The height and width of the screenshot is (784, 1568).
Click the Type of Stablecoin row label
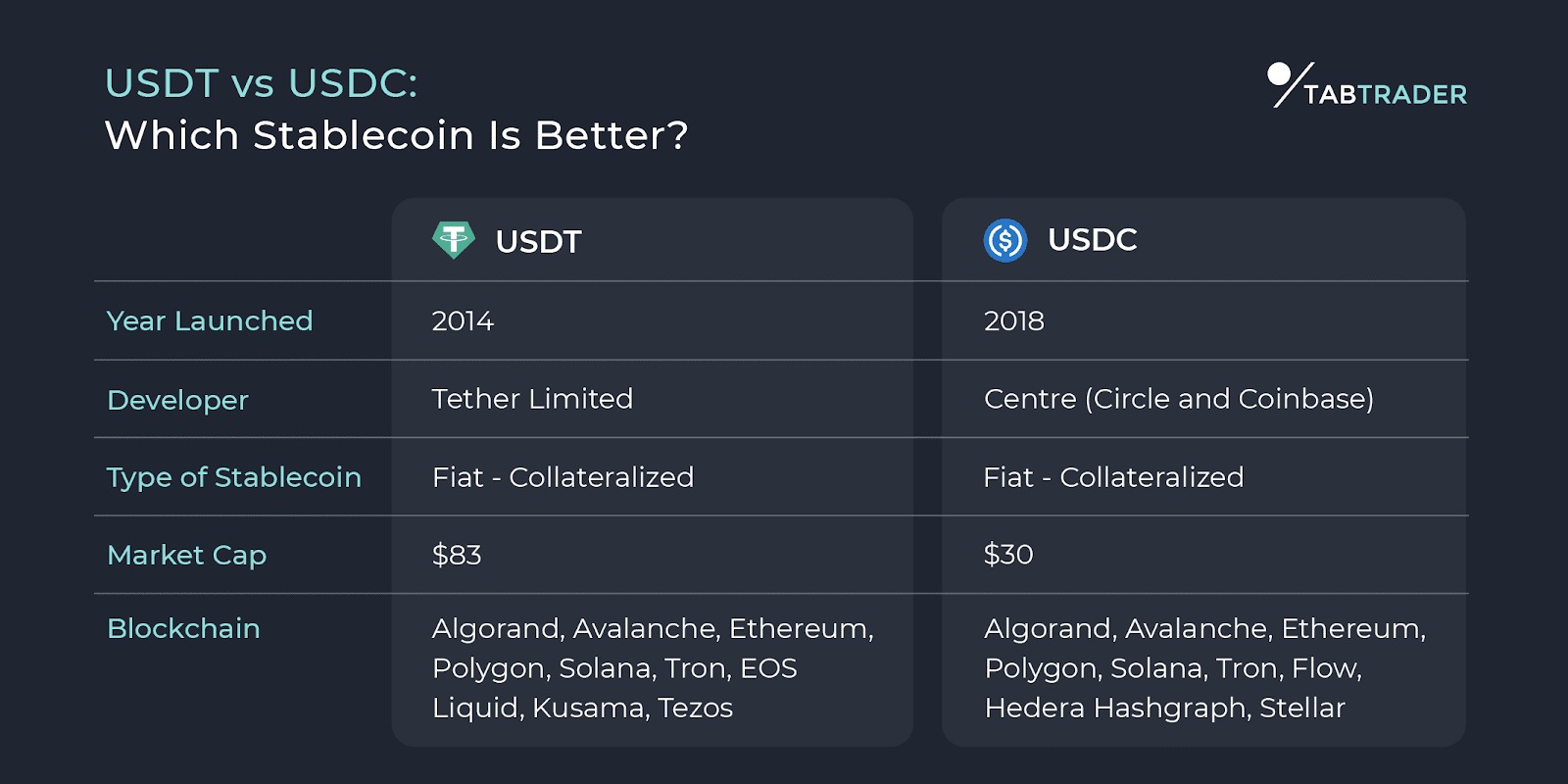click(x=234, y=477)
